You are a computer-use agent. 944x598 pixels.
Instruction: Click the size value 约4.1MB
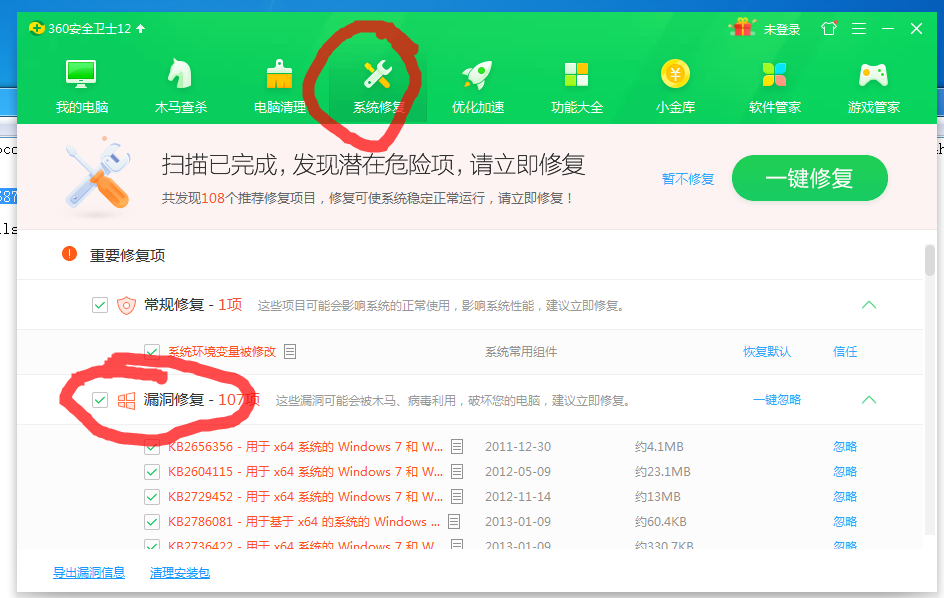tap(659, 446)
